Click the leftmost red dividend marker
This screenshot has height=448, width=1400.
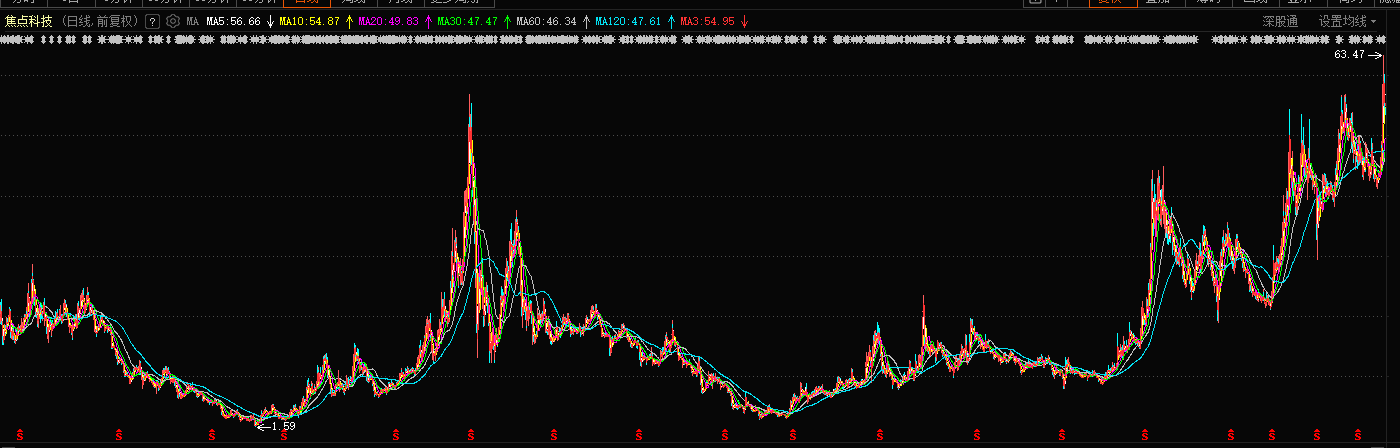(x=19, y=434)
